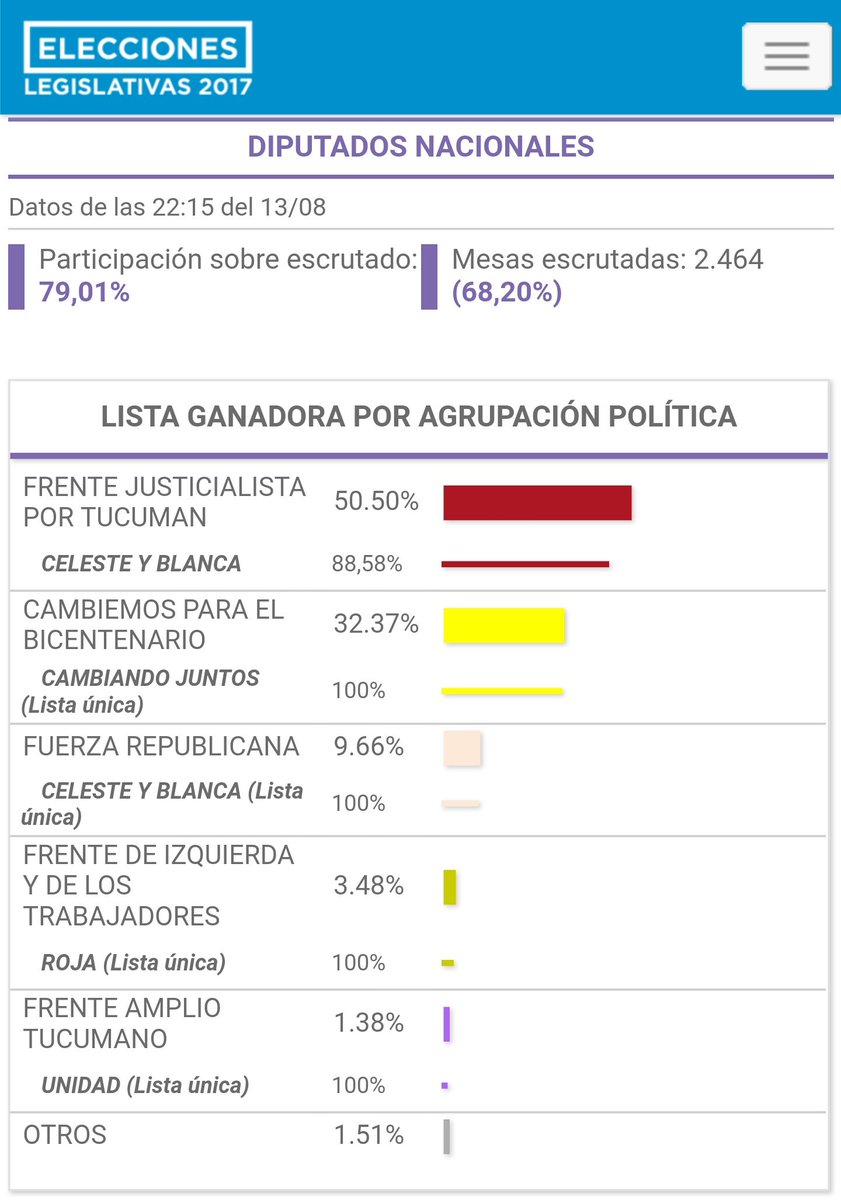841x1200 pixels.
Task: Click the Otros row label
Action: pyautogui.click(x=65, y=1136)
